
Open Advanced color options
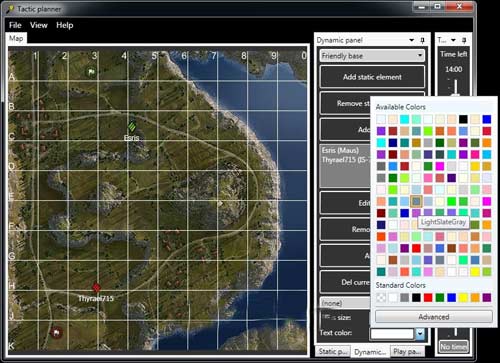434,317
